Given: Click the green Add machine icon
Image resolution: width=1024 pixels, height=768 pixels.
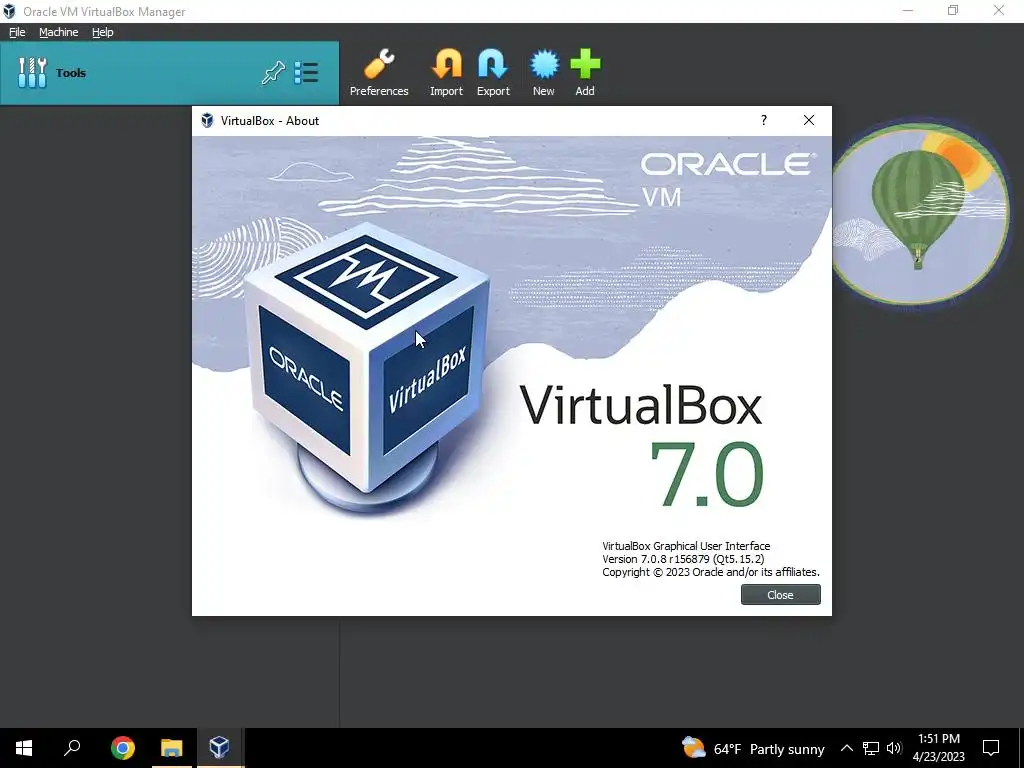Looking at the screenshot, I should (584, 72).
